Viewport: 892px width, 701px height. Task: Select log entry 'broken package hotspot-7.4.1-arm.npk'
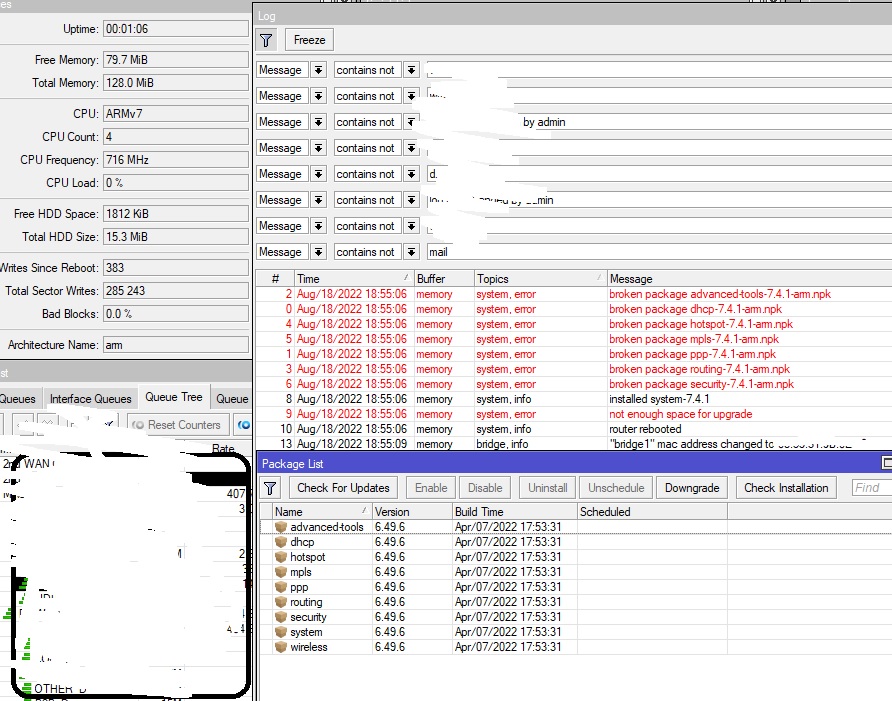[x=573, y=324]
